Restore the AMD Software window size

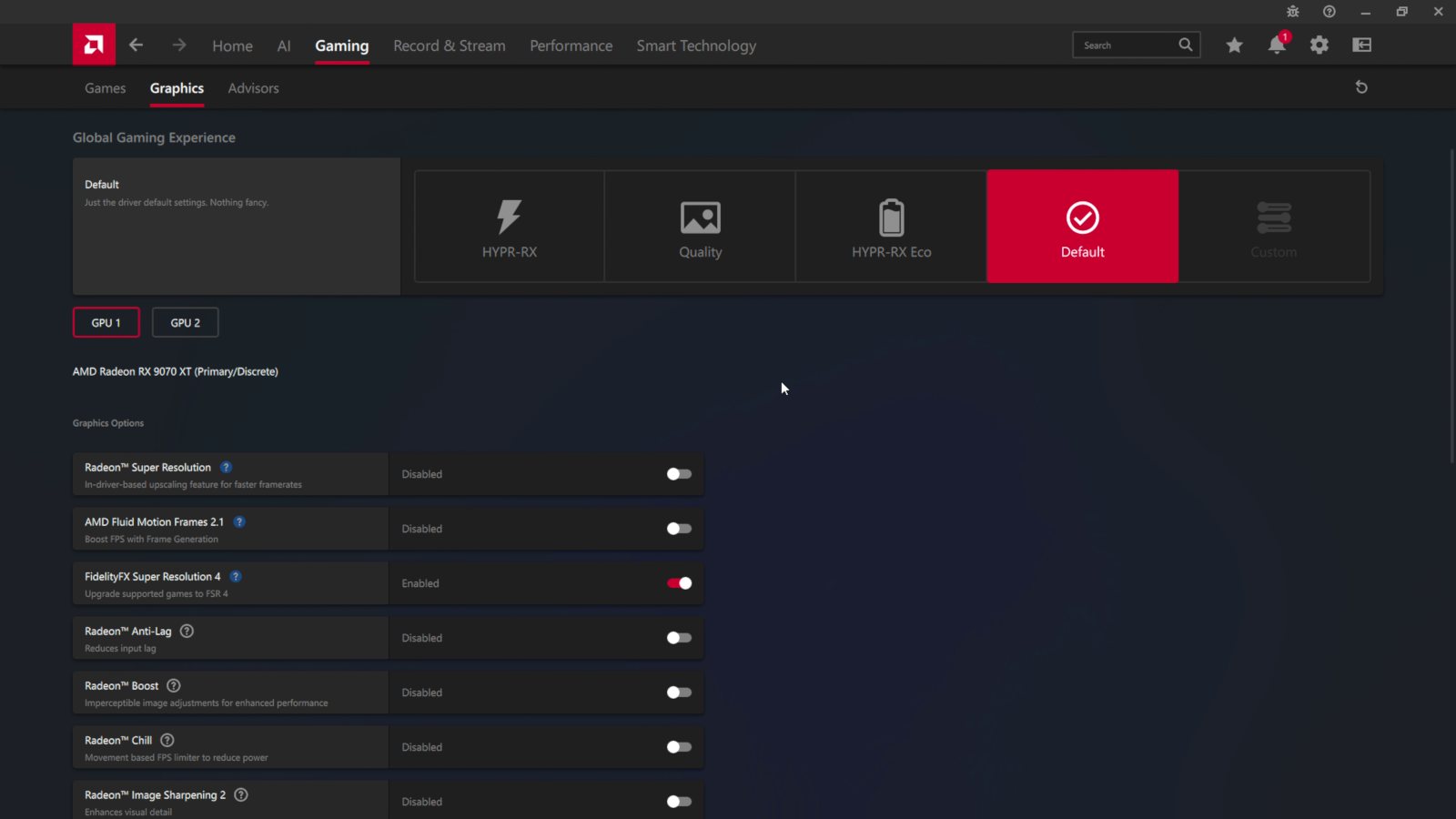(1402, 12)
